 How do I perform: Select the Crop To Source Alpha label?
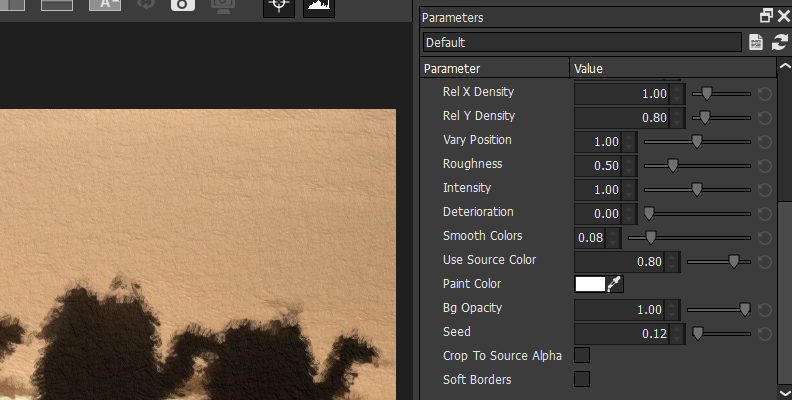502,356
